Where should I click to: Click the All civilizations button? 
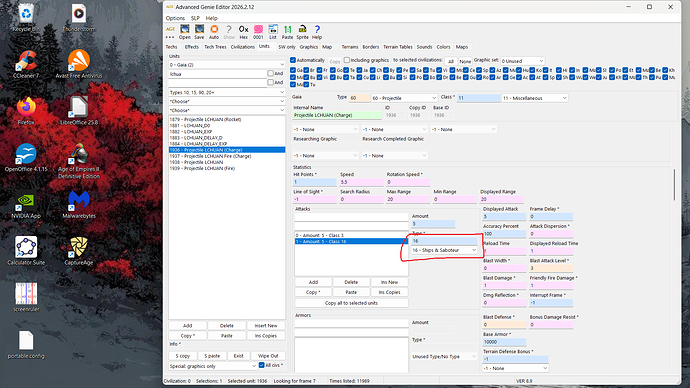point(451,61)
